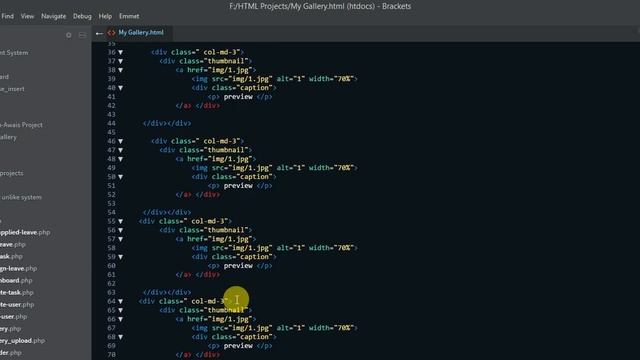Open the Emmet menu
The height and width of the screenshot is (360, 640).
[x=129, y=16]
